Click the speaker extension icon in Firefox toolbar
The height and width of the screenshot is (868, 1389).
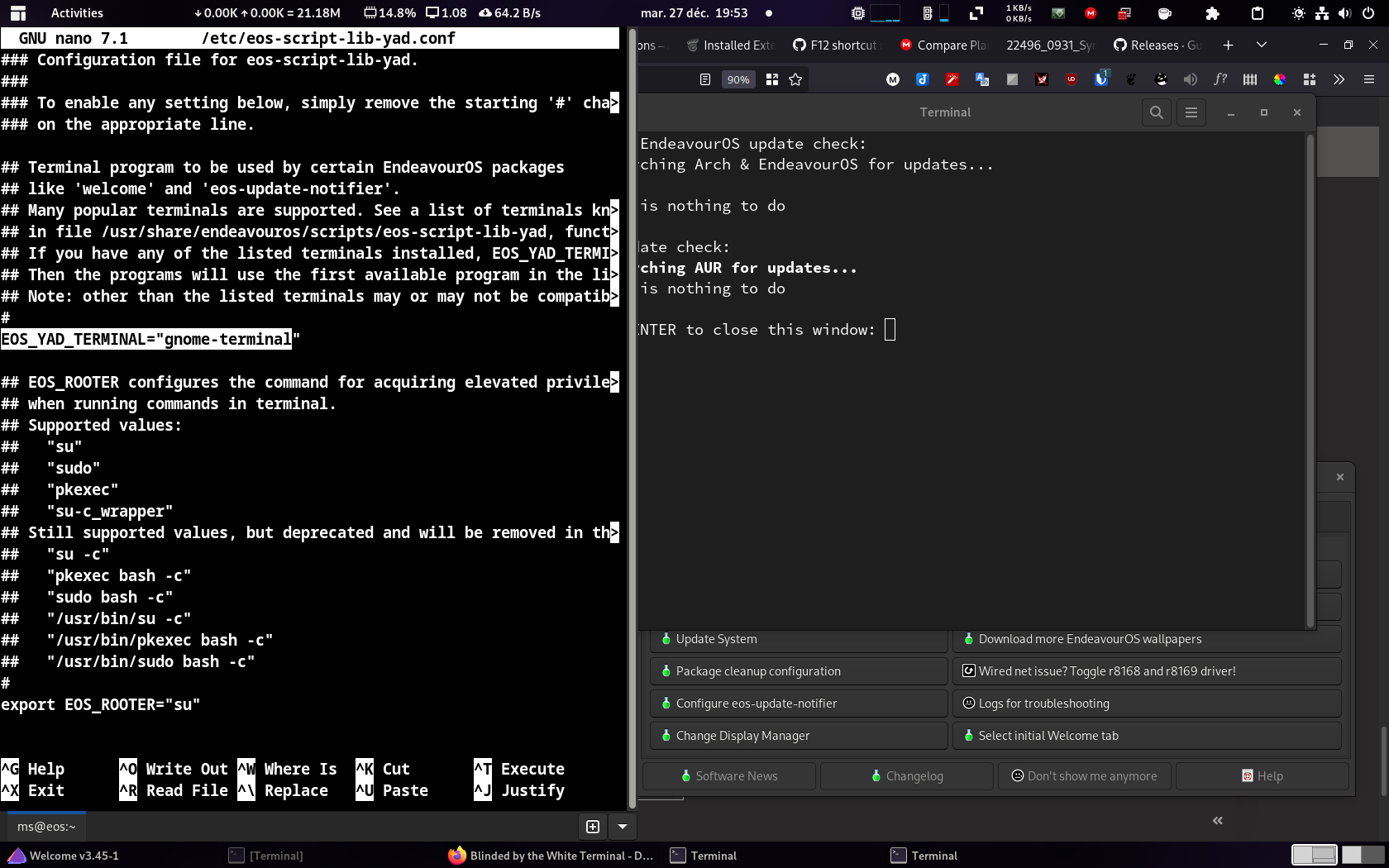pyautogui.click(x=1191, y=79)
